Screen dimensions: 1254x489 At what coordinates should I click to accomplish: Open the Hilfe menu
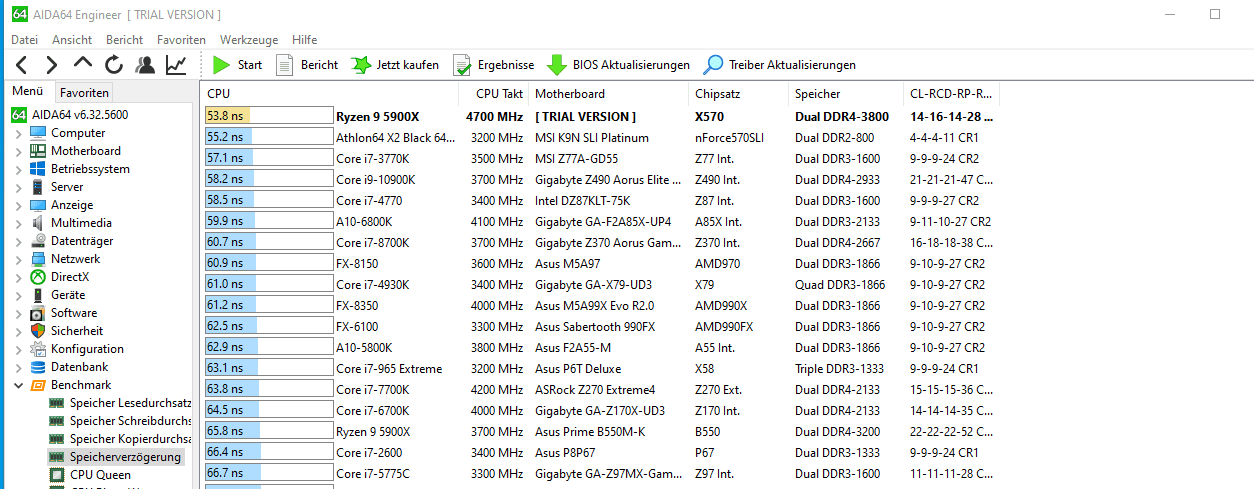coord(304,40)
